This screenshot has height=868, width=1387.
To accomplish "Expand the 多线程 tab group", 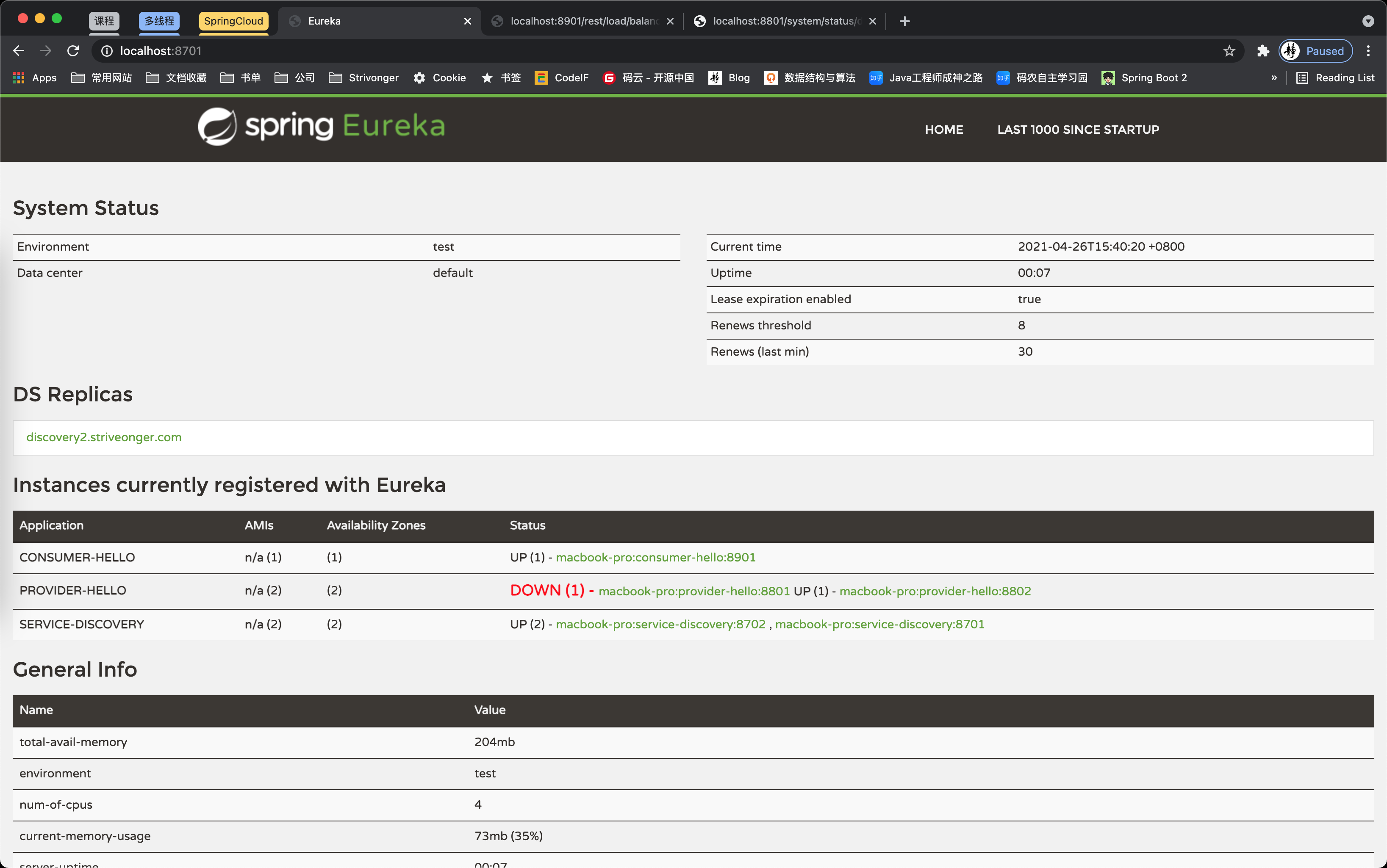I will point(159,21).
